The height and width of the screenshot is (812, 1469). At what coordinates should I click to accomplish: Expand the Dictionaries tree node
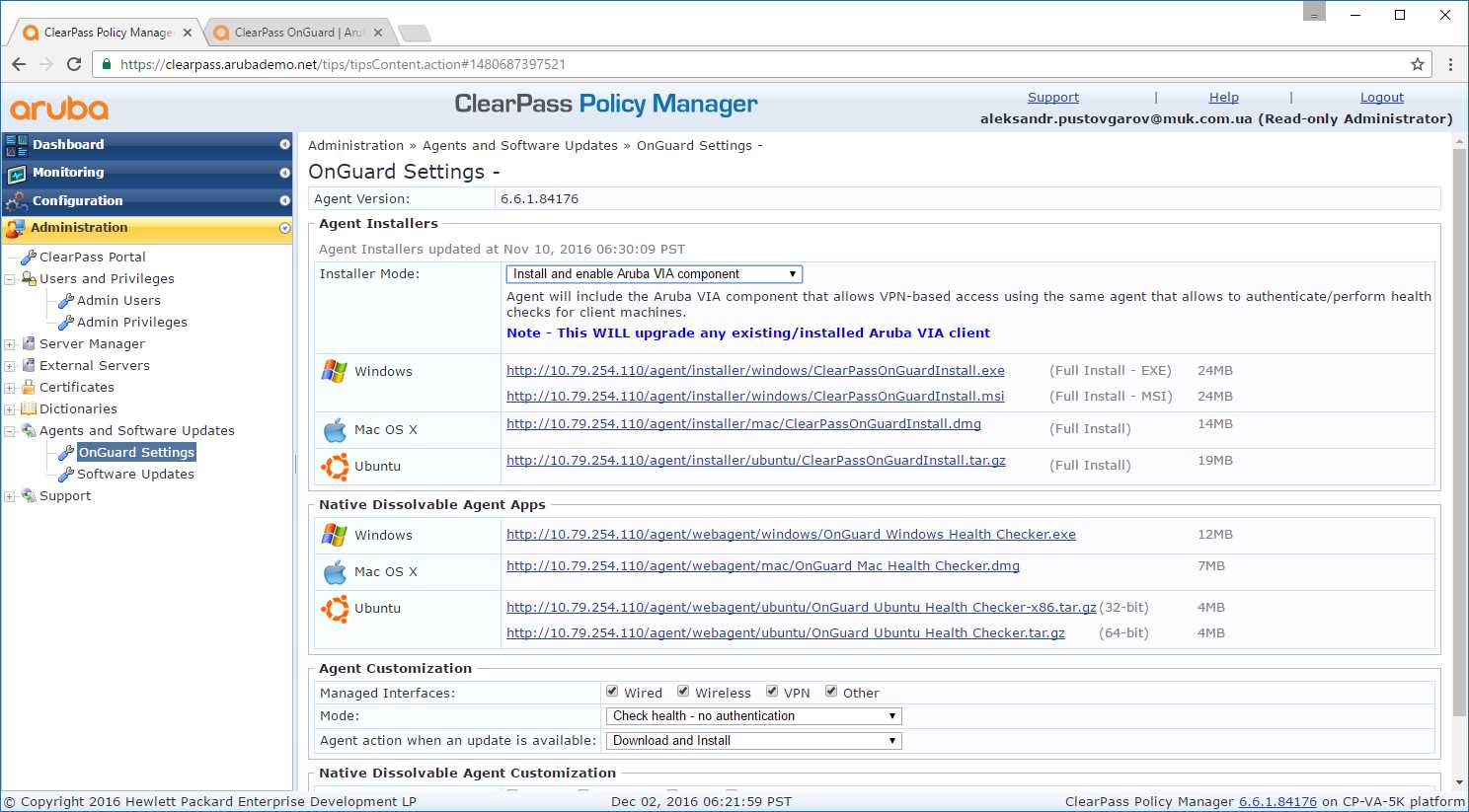tap(10, 409)
